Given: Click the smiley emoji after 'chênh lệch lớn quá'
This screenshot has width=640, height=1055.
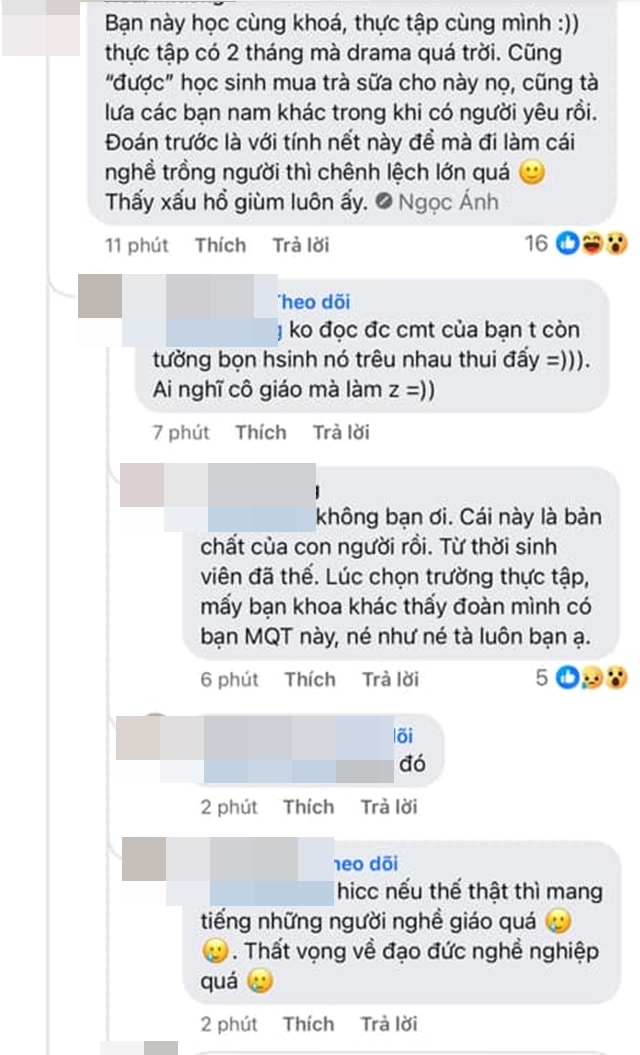Looking at the screenshot, I should pyautogui.click(x=532, y=172).
